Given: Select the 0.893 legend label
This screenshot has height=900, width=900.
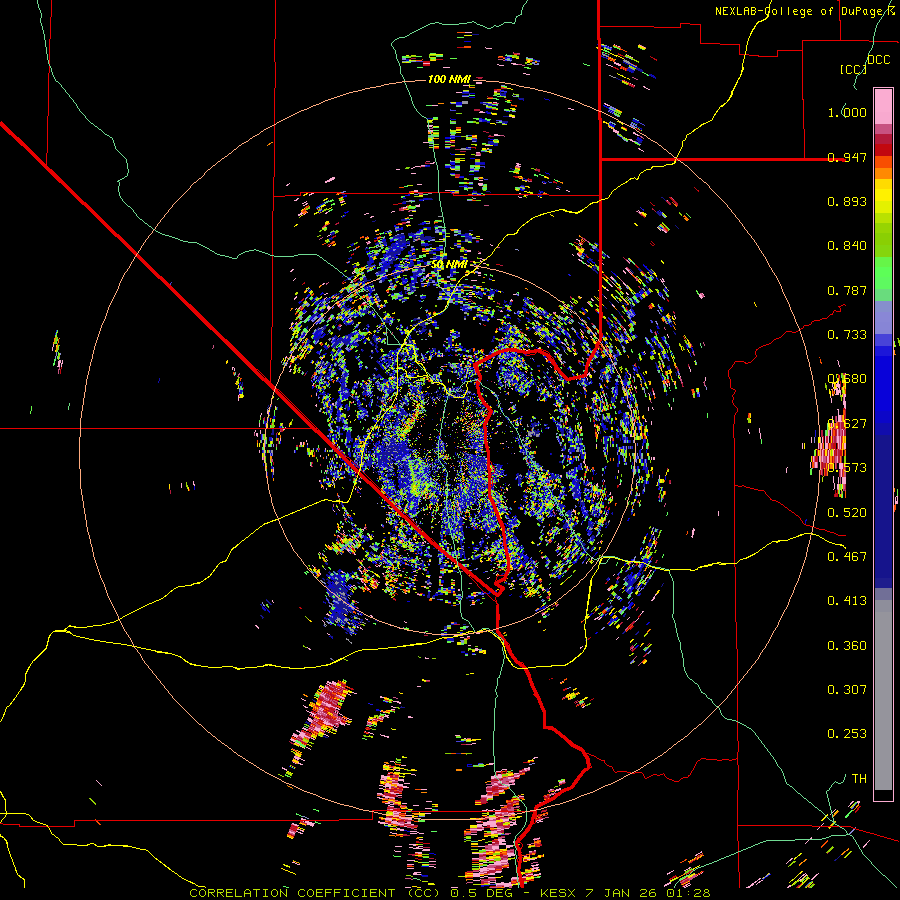Looking at the screenshot, I should tap(847, 201).
